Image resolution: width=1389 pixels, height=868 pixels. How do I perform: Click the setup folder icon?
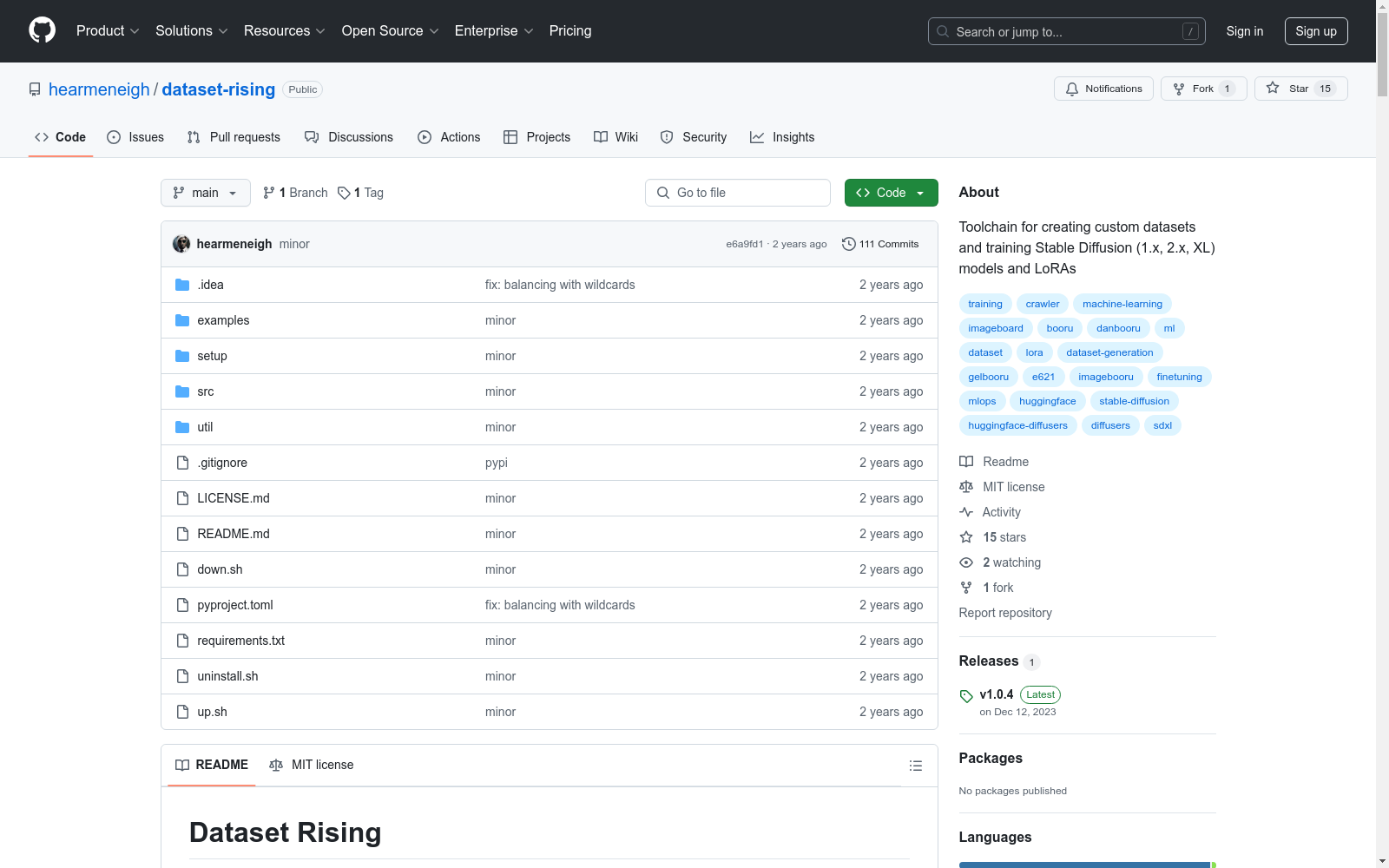[182, 356]
